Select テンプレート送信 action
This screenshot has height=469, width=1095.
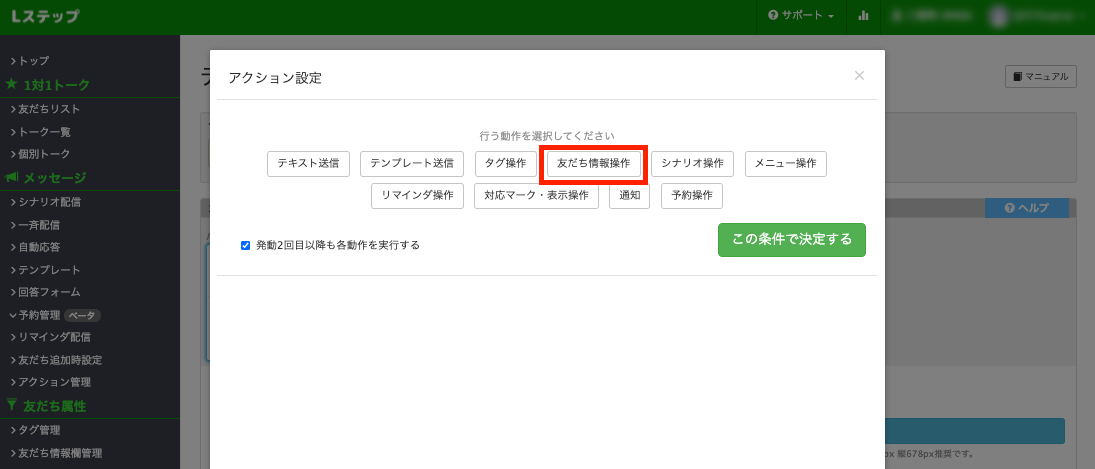(x=412, y=163)
